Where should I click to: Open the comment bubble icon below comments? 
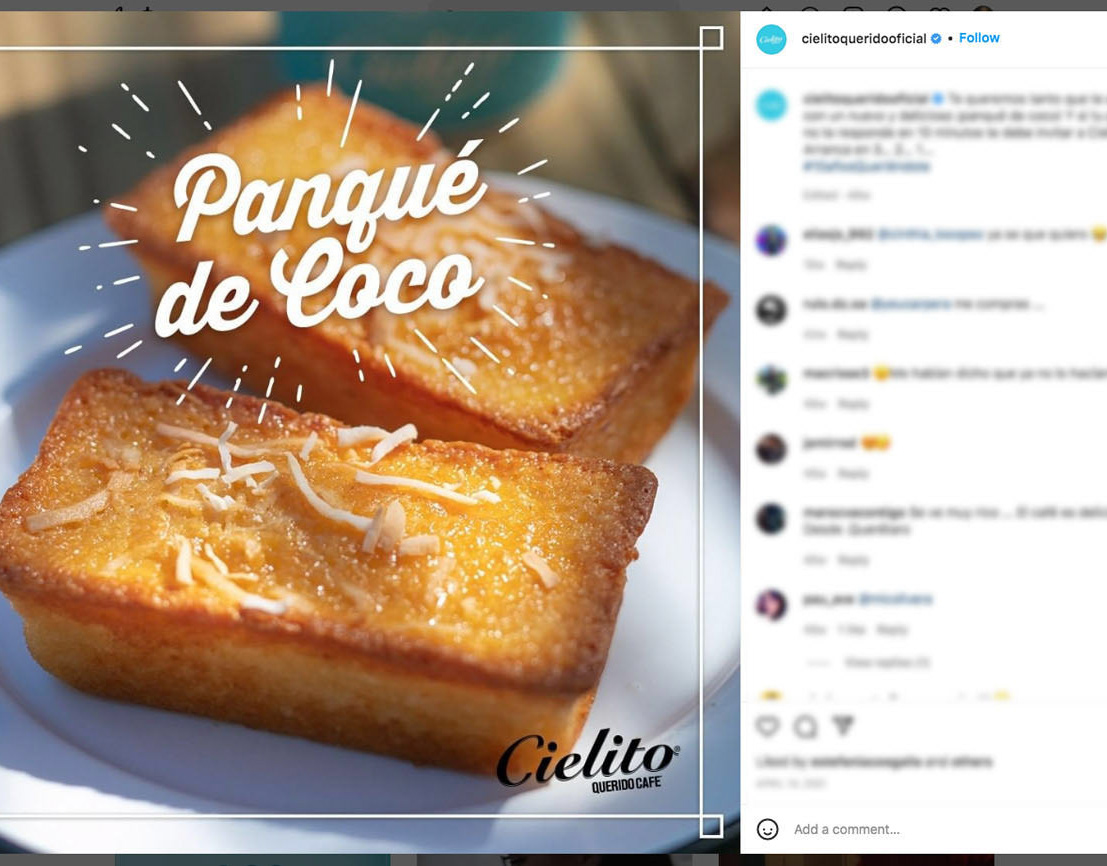click(806, 726)
